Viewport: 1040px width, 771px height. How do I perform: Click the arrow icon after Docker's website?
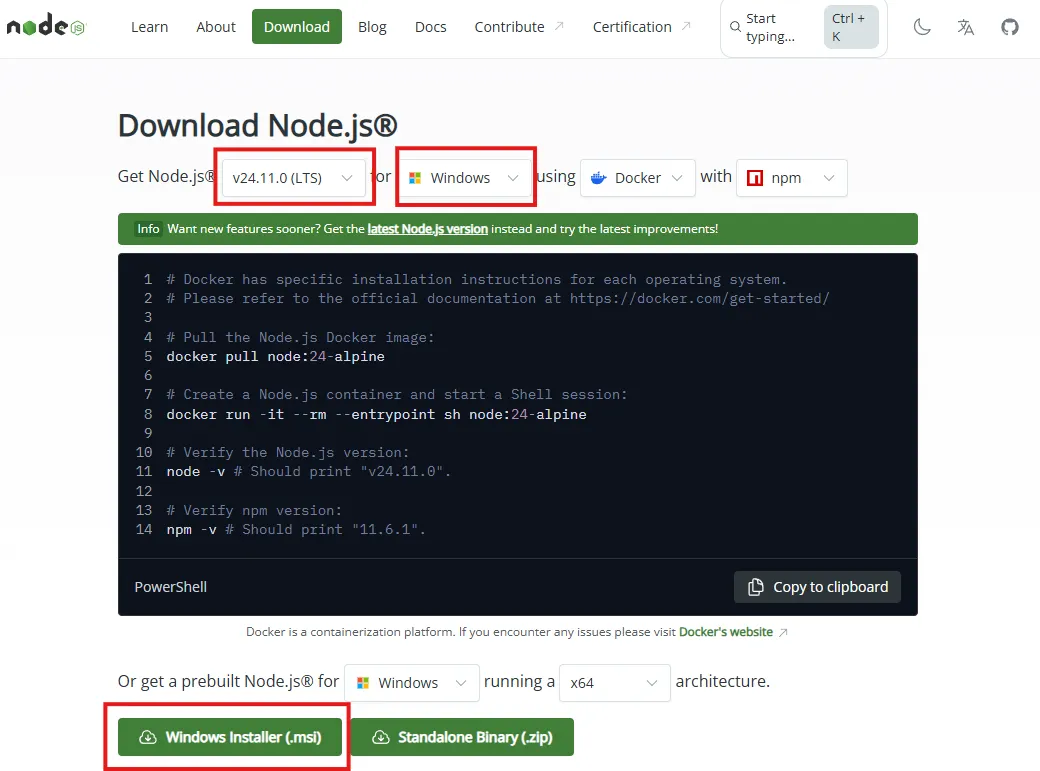pos(783,632)
